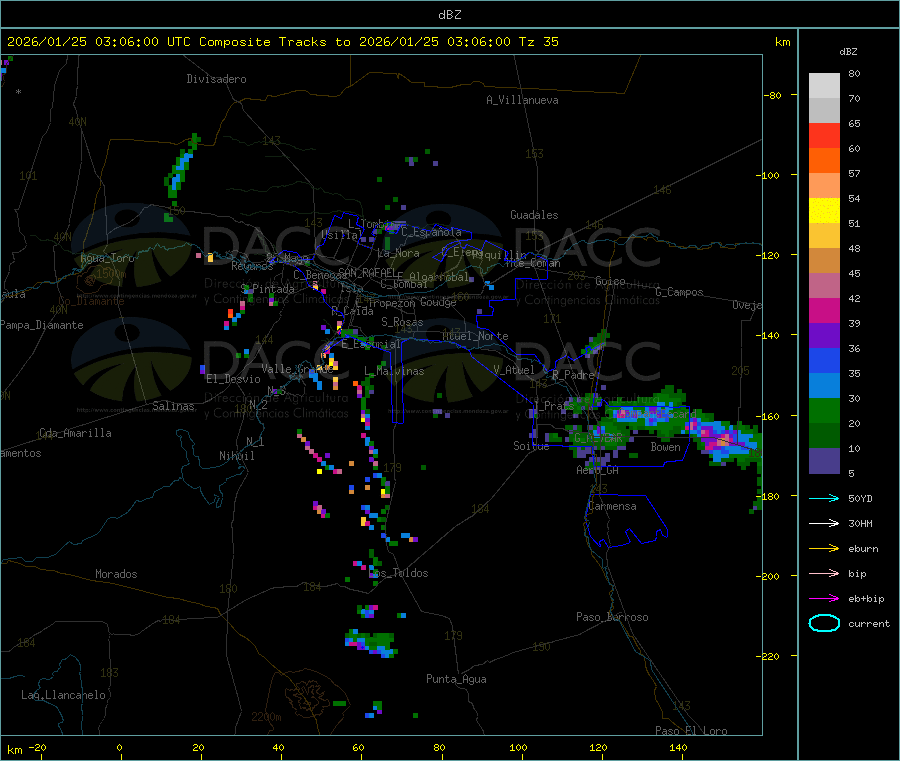
Task: Click the SAN_RAFAEL city label
Action: pos(366,272)
